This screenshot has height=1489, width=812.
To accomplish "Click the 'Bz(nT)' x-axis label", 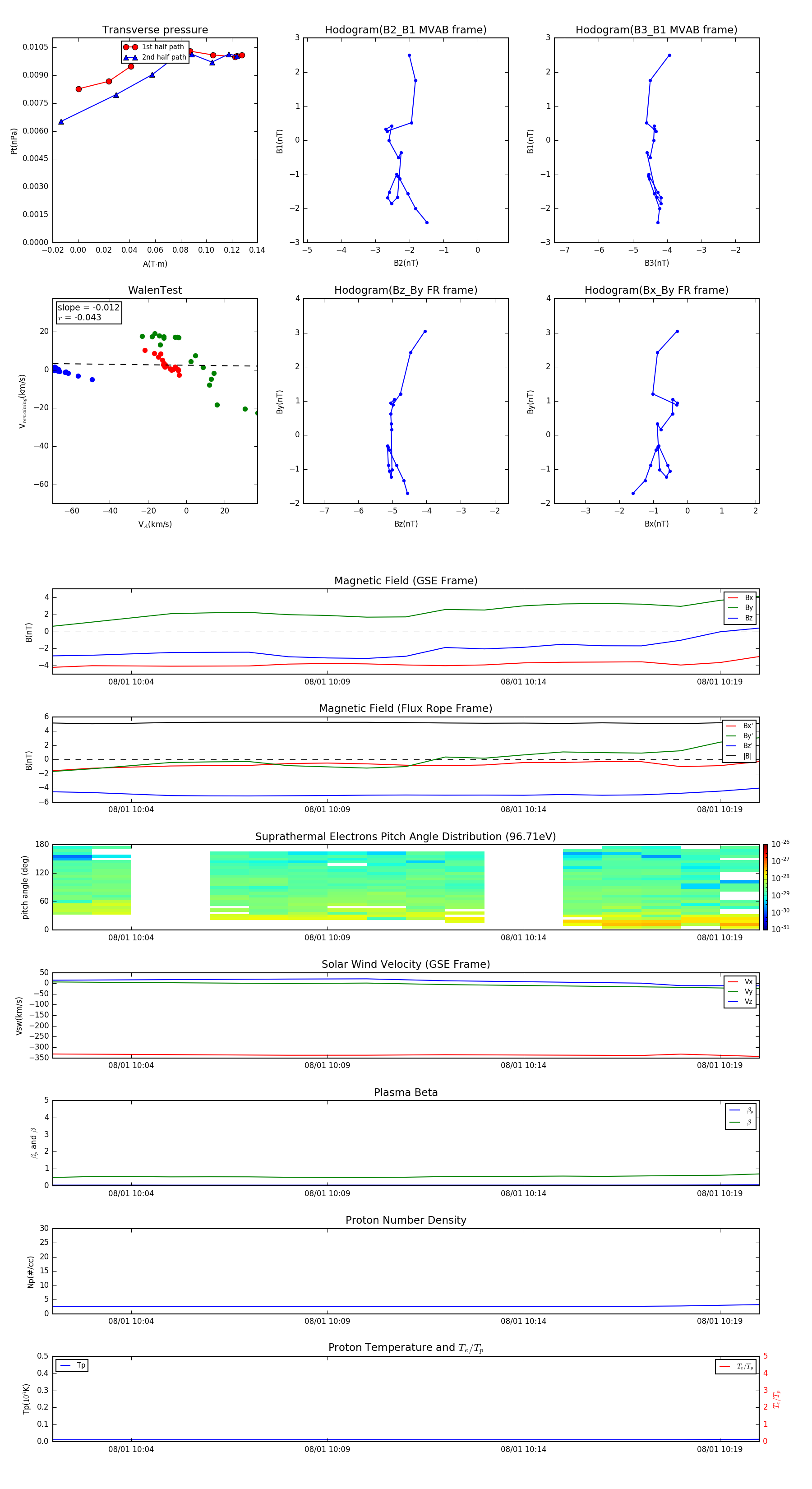I will 406,524.
